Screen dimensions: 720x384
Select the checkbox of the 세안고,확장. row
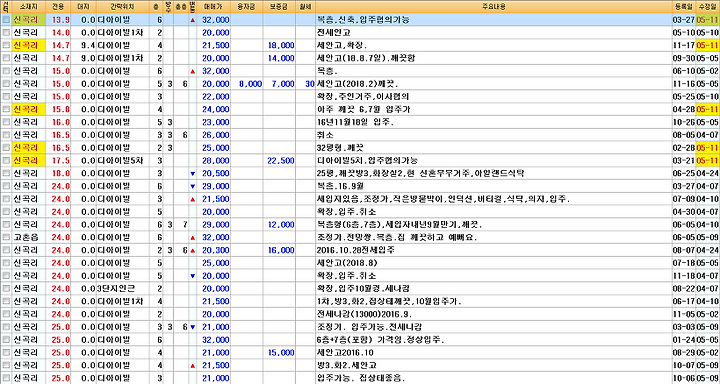click(x=6, y=45)
